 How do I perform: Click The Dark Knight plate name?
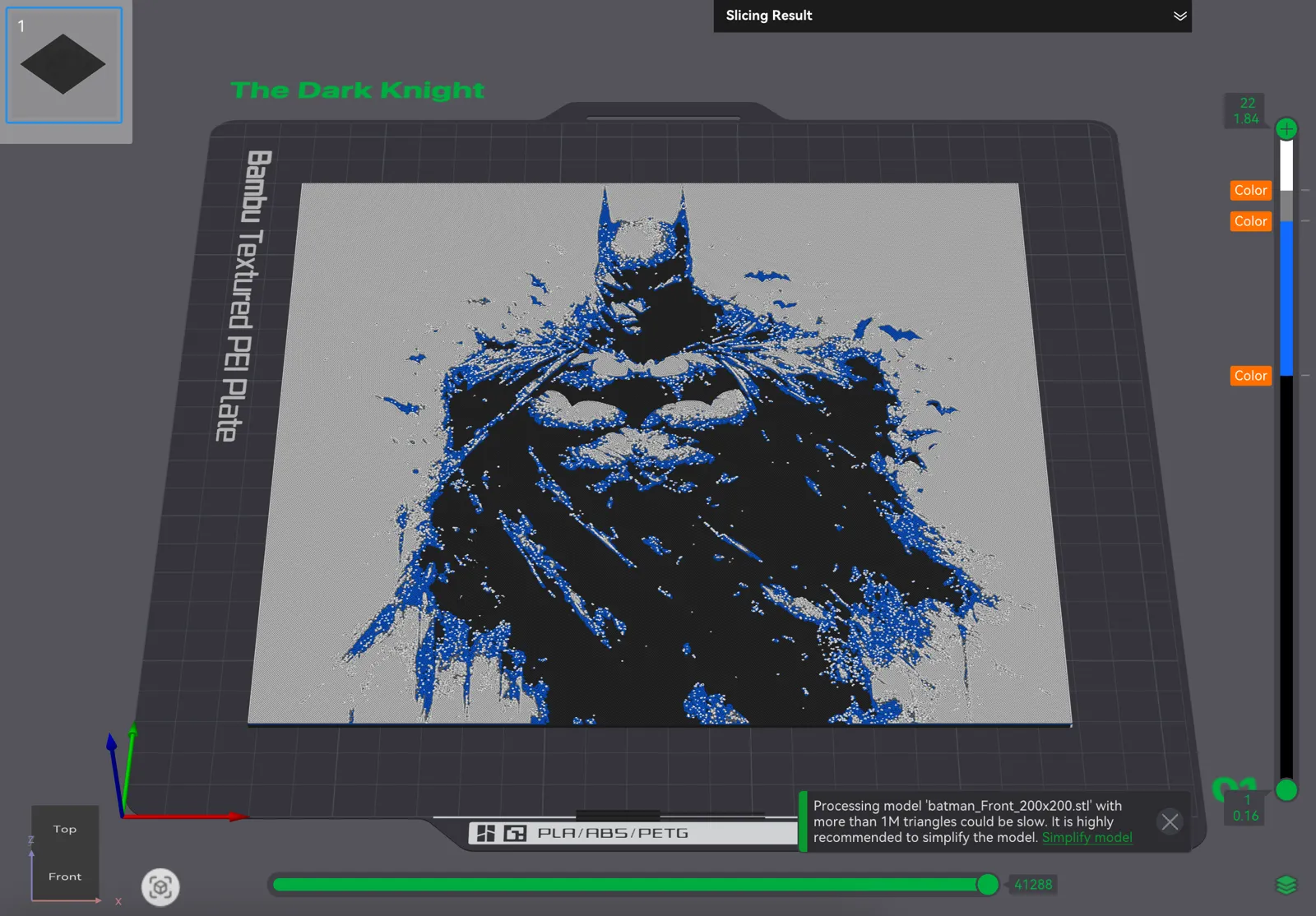tap(358, 90)
